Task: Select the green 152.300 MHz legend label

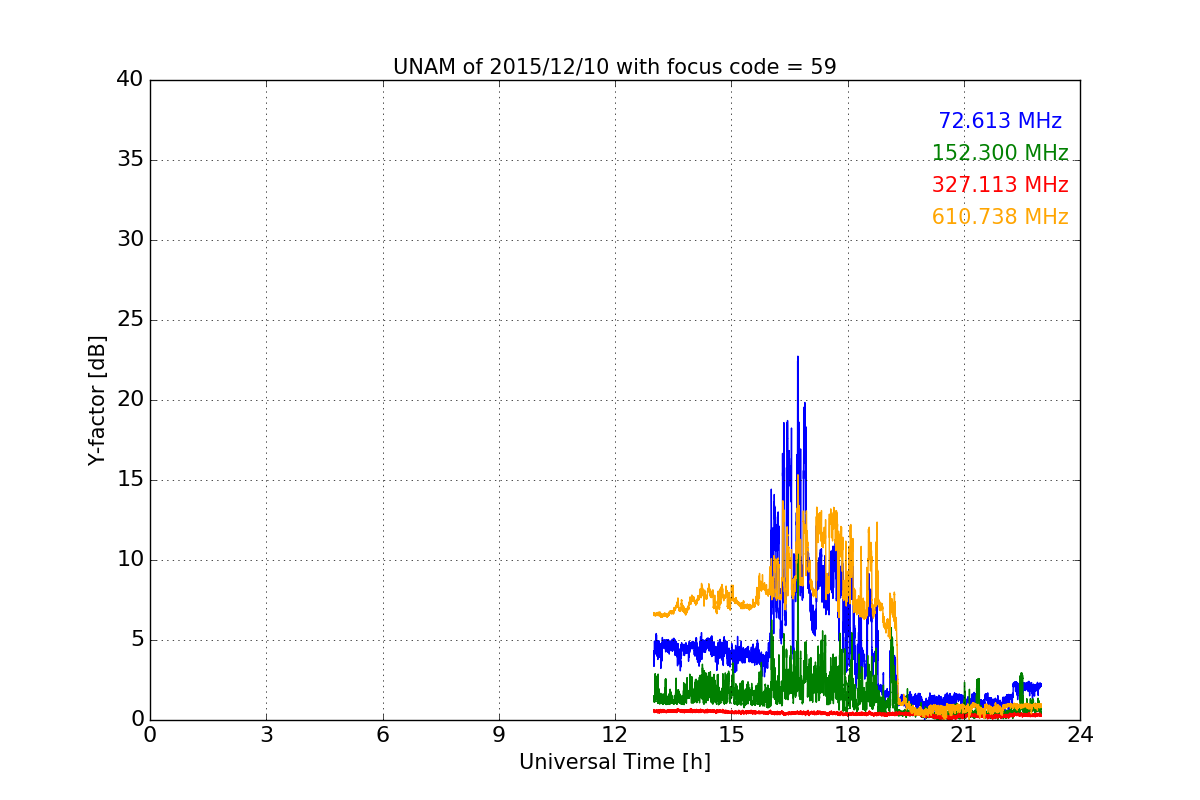Action: point(1000,153)
